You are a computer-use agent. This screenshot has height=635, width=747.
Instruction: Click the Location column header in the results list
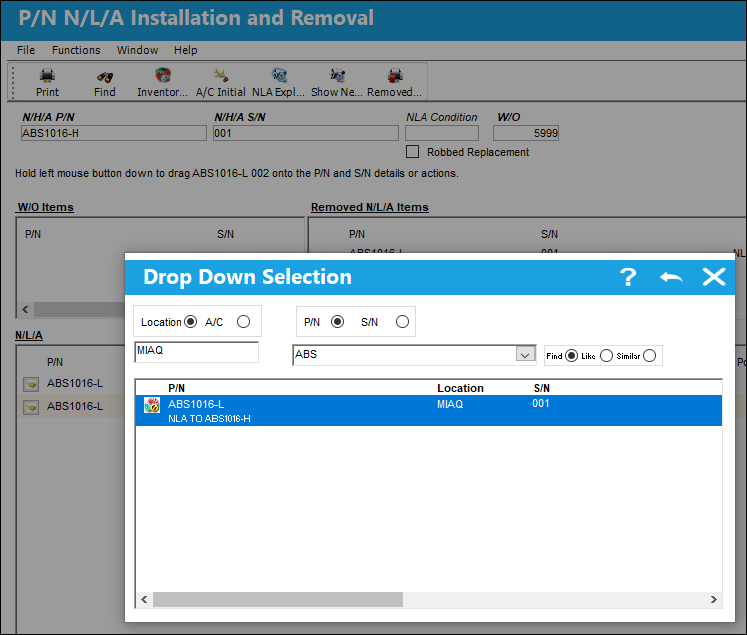click(460, 388)
